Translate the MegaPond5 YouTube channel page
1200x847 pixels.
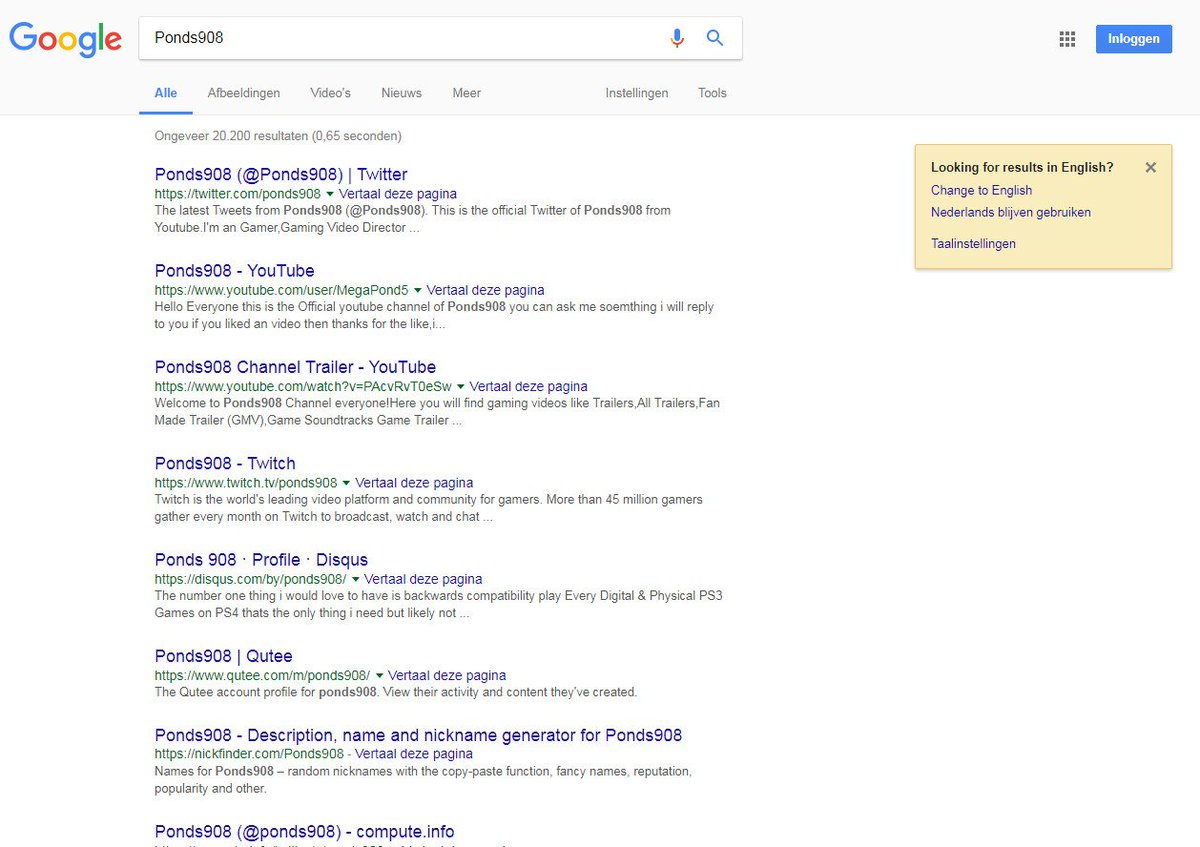[x=486, y=291]
